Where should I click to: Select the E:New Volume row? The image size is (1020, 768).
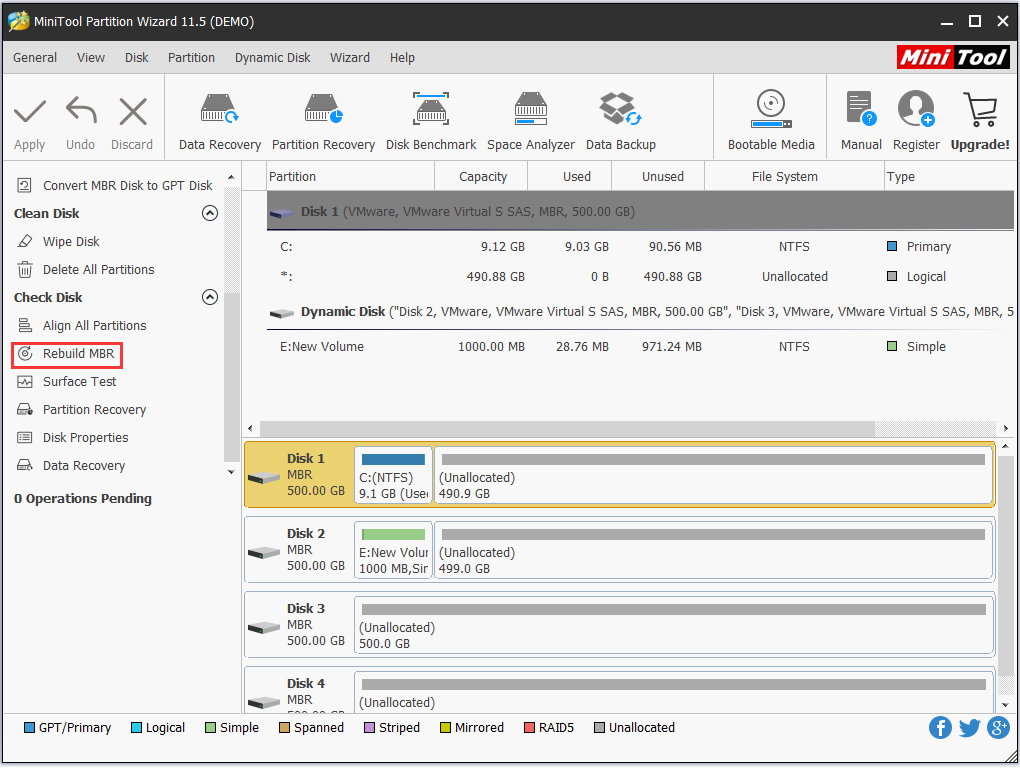[x=640, y=347]
